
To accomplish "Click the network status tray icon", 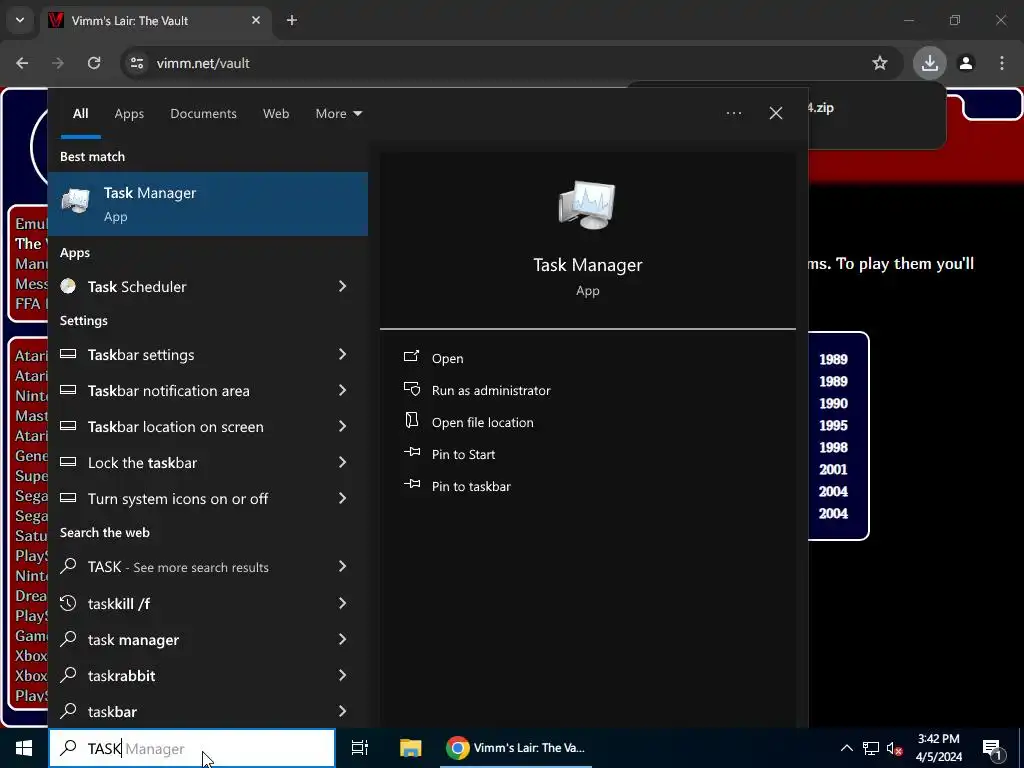I will click(871, 748).
